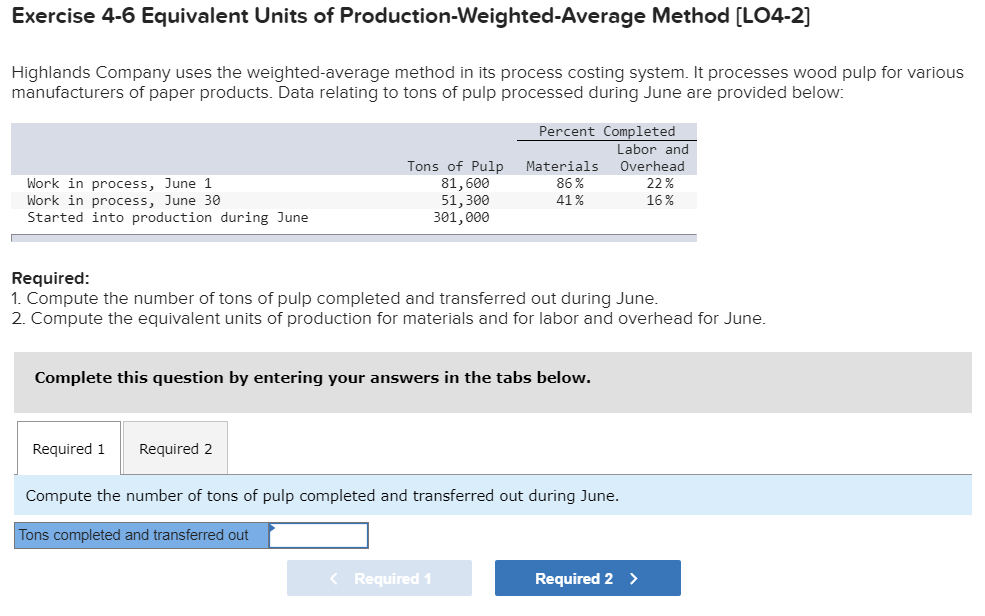Click the horizontal scrollbar under the data table
Viewport: 985px width, 616px height.
click(x=350, y=237)
